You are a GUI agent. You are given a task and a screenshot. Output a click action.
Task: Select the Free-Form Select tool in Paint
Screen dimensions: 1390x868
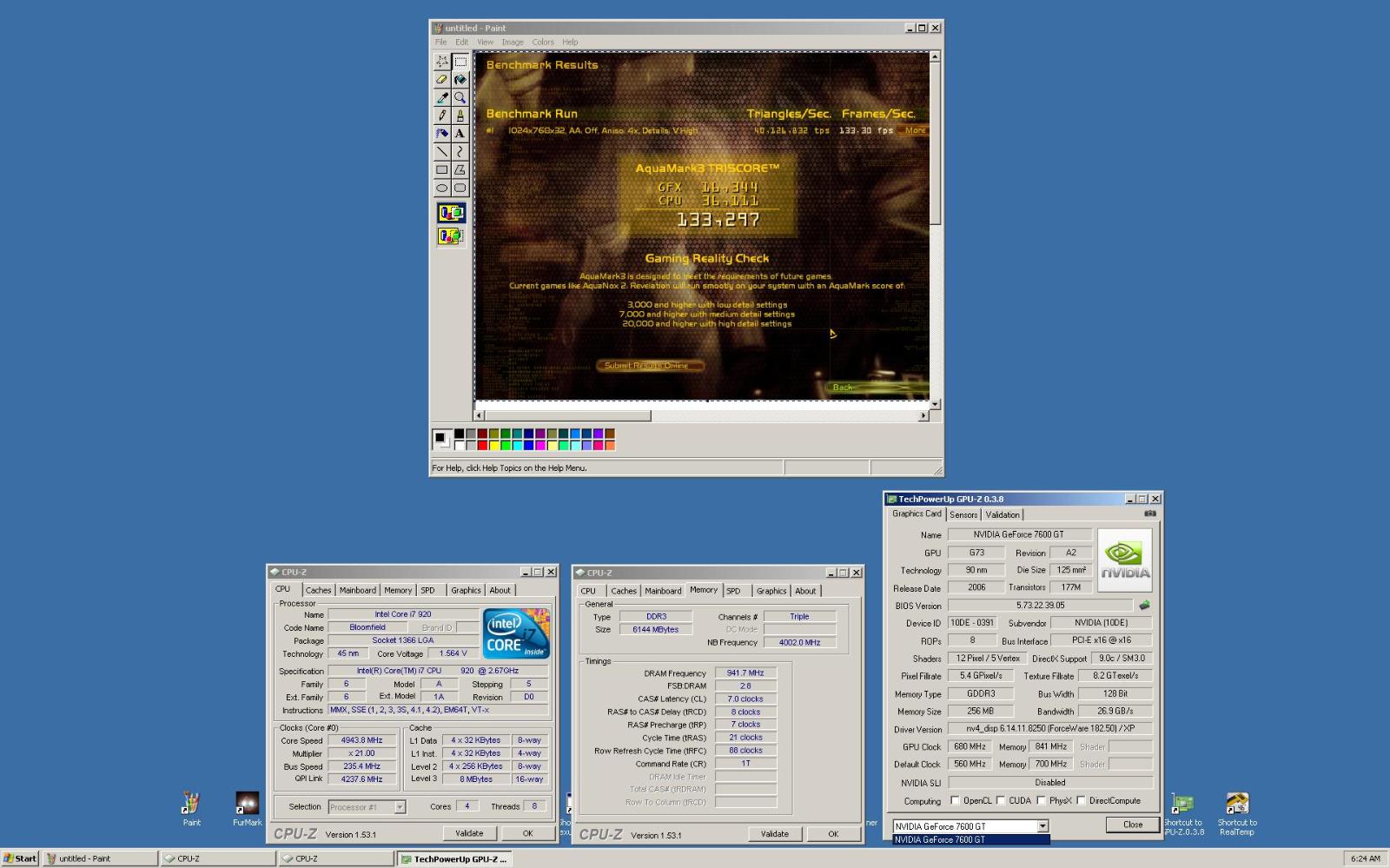(442, 62)
